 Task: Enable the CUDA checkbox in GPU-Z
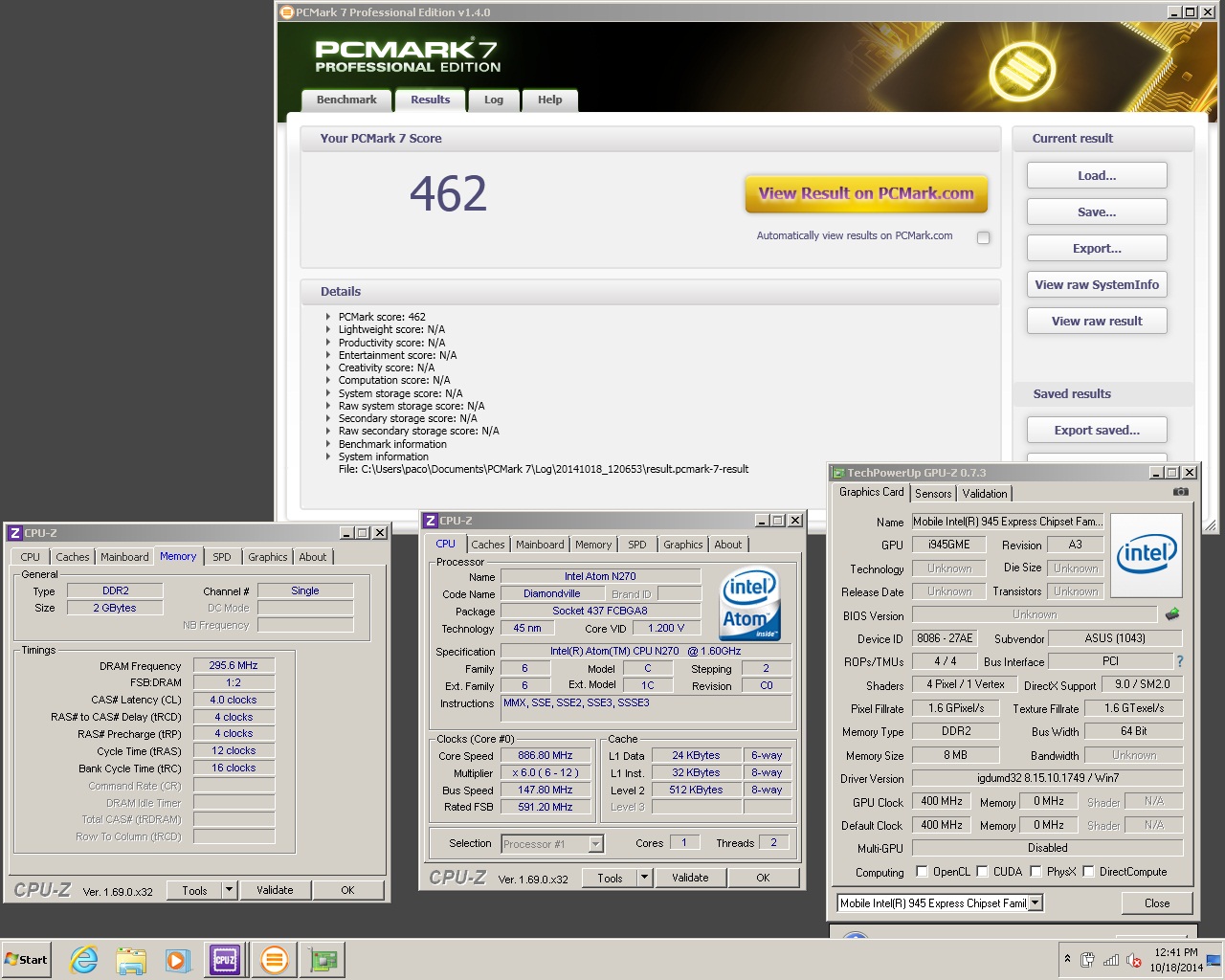[982, 872]
